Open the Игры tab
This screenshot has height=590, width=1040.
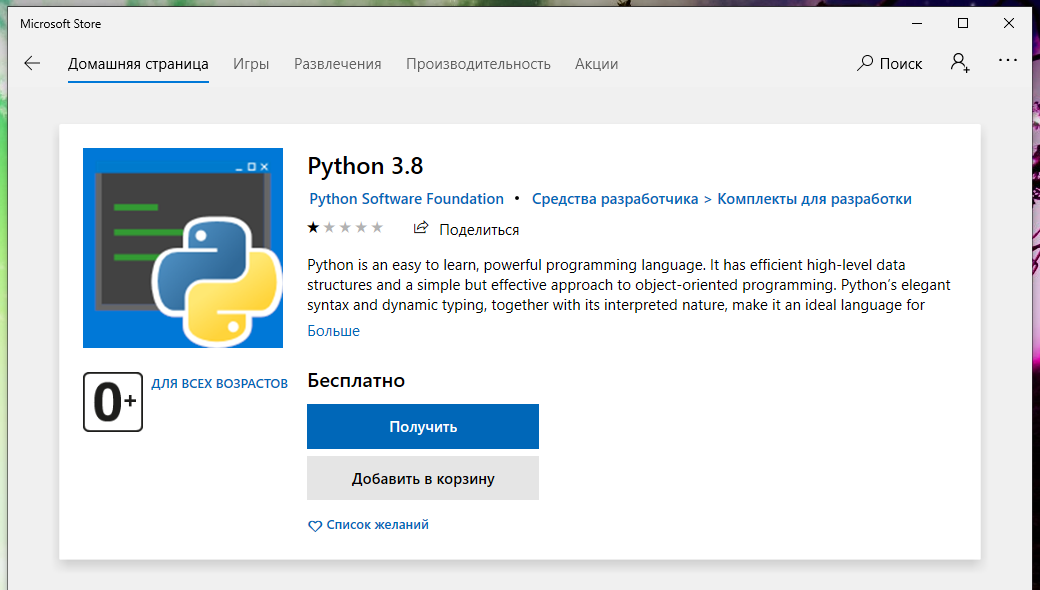(251, 64)
